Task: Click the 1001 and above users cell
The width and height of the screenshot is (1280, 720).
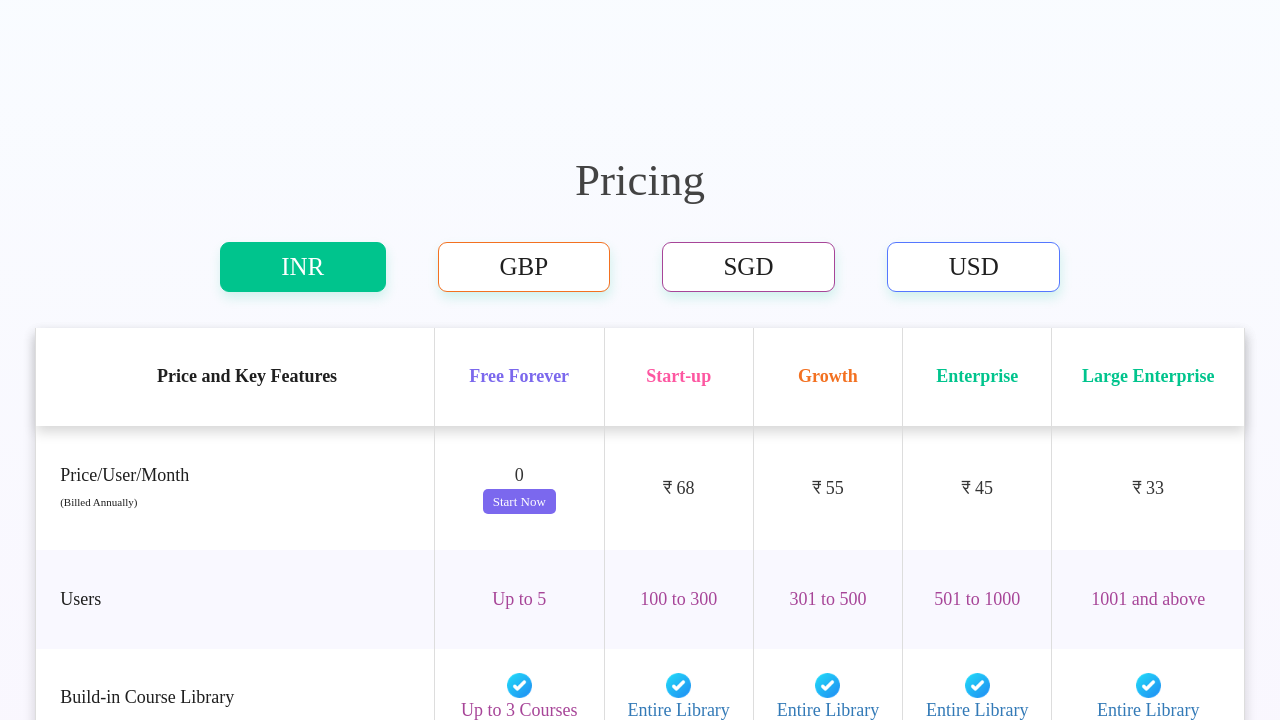Action: pyautogui.click(x=1148, y=599)
